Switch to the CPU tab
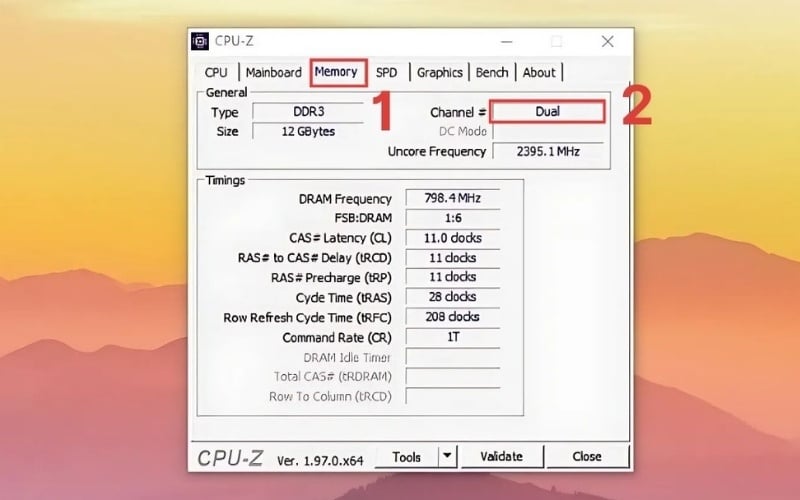This screenshot has width=800, height=500. tap(216, 72)
